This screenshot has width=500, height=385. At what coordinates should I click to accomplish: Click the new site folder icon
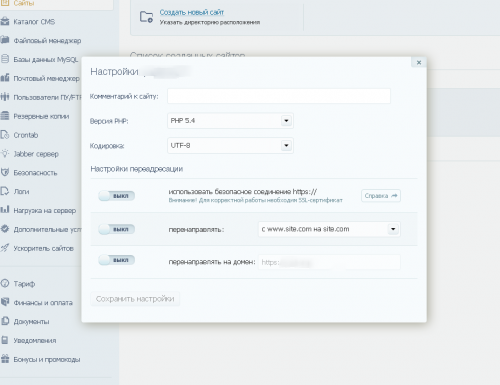(x=146, y=17)
